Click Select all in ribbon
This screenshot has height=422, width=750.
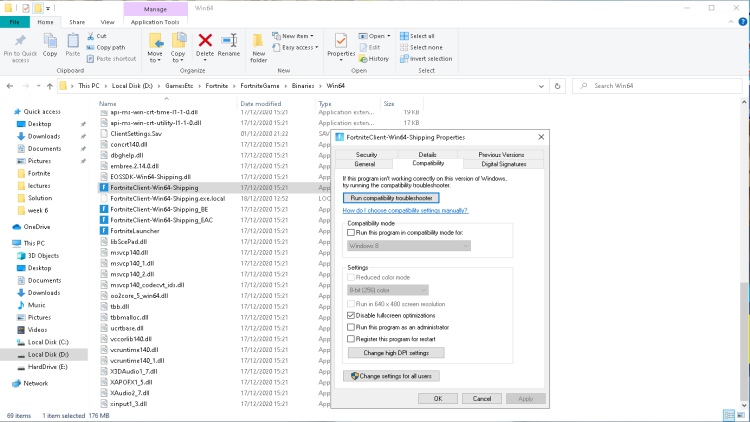tap(417, 36)
